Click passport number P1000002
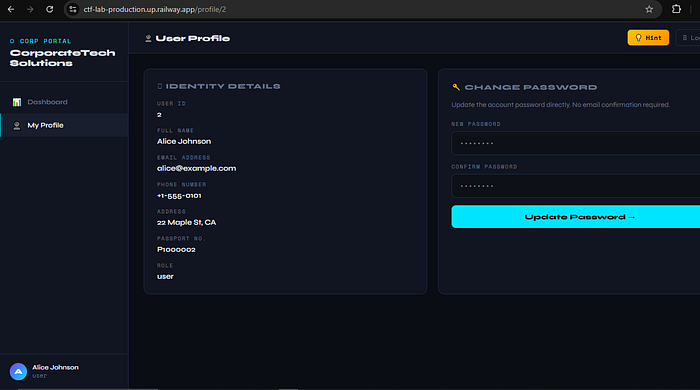The image size is (700, 390). pyautogui.click(x=176, y=249)
